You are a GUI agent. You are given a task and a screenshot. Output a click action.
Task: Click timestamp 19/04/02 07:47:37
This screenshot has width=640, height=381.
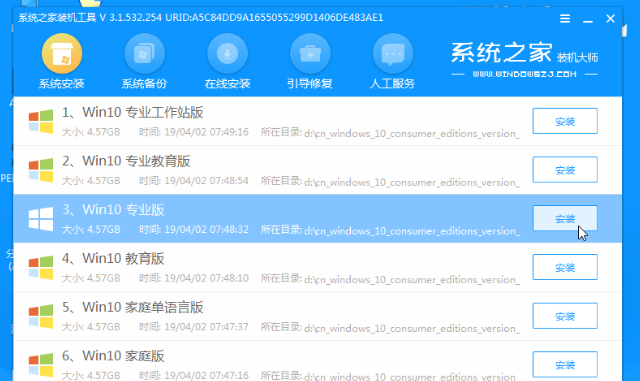pos(207,327)
